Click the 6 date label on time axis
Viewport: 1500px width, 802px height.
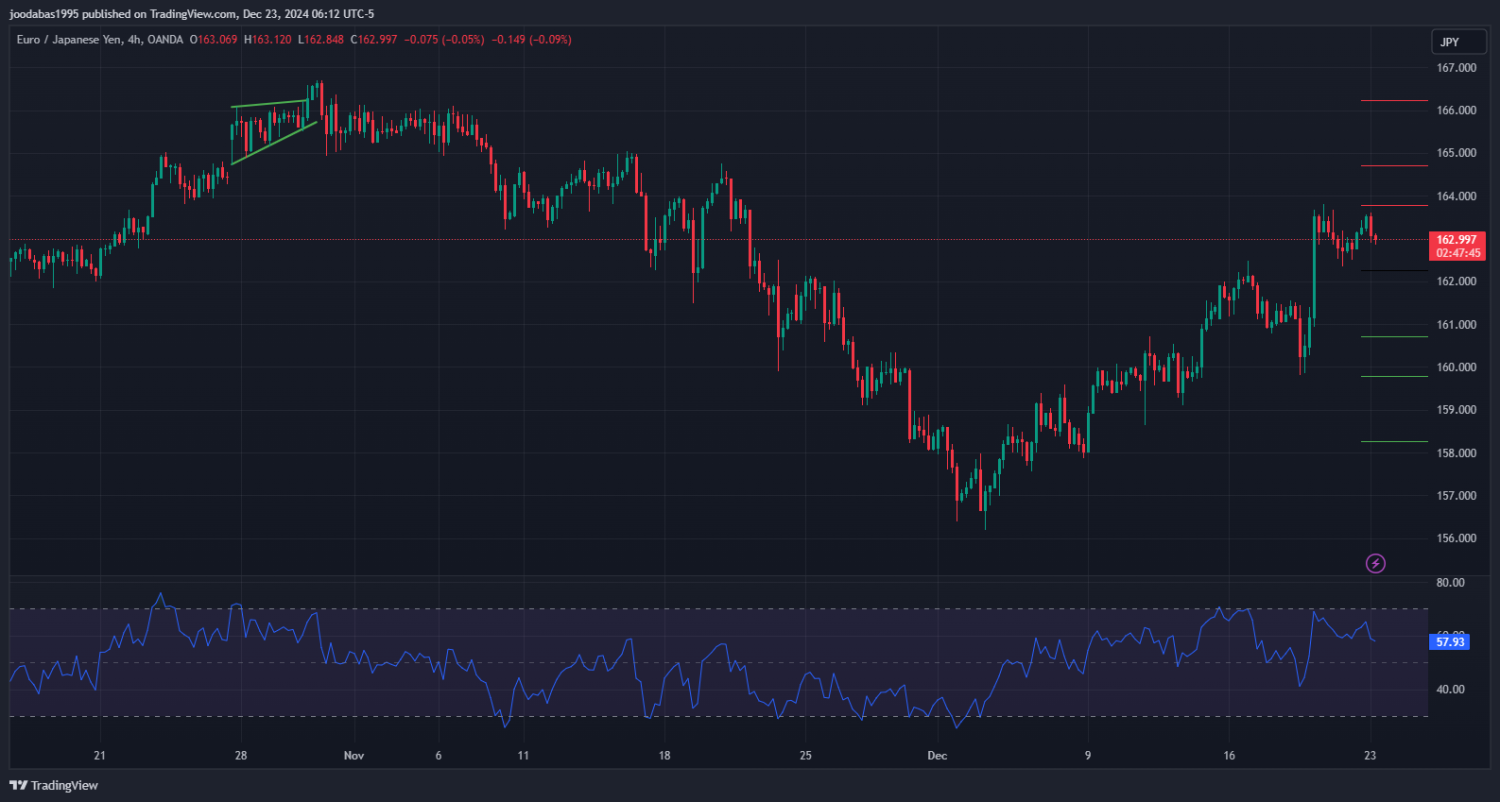coord(438,756)
